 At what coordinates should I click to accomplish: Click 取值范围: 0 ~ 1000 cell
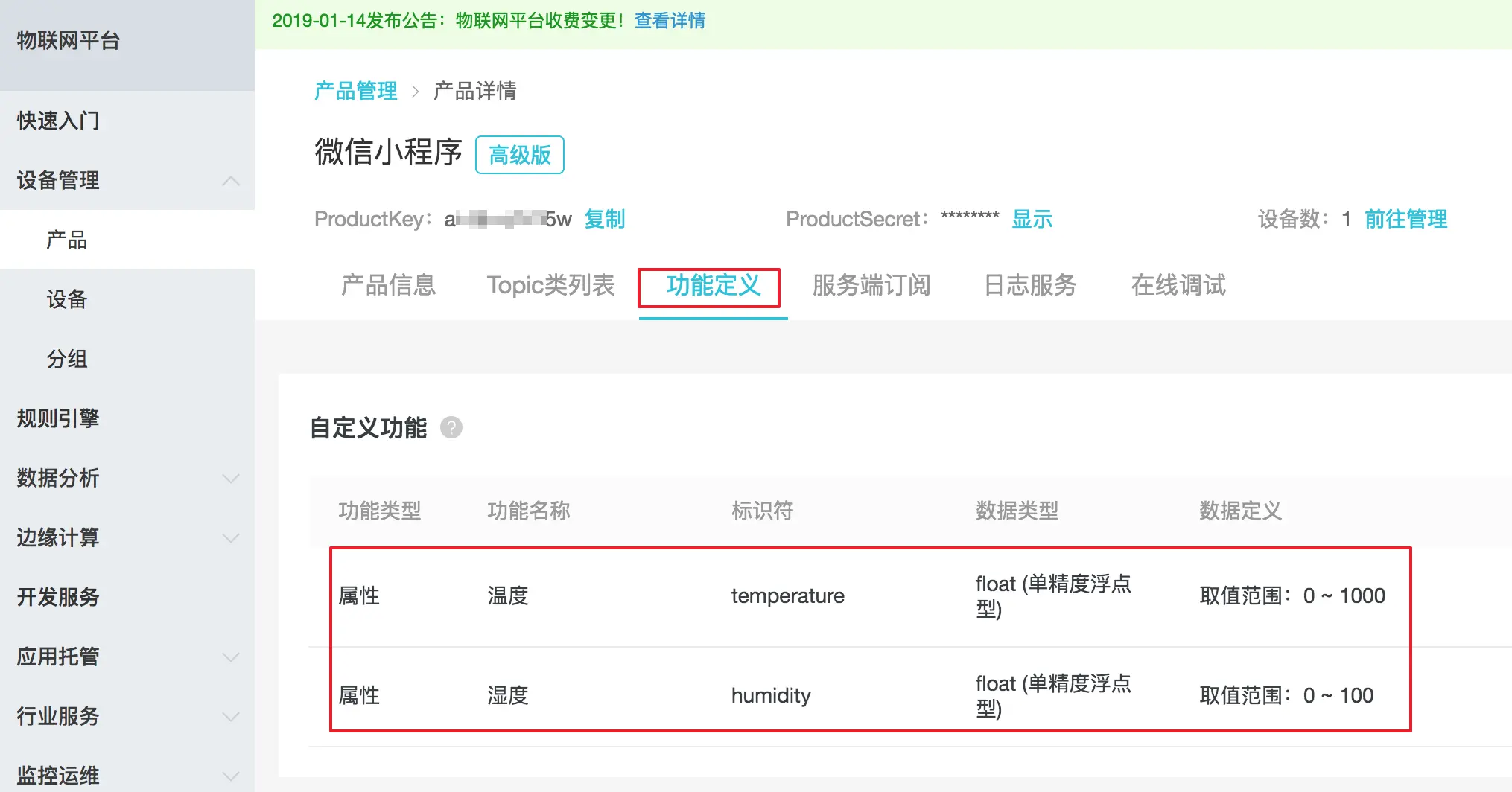[x=1292, y=595]
